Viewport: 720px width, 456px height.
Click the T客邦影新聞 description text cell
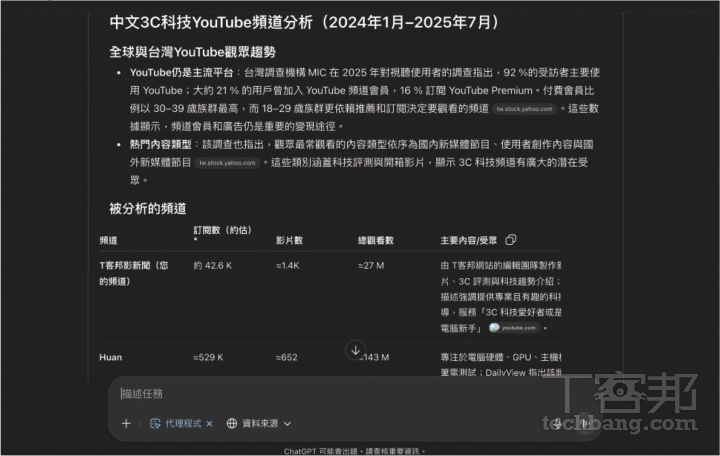(x=501, y=297)
